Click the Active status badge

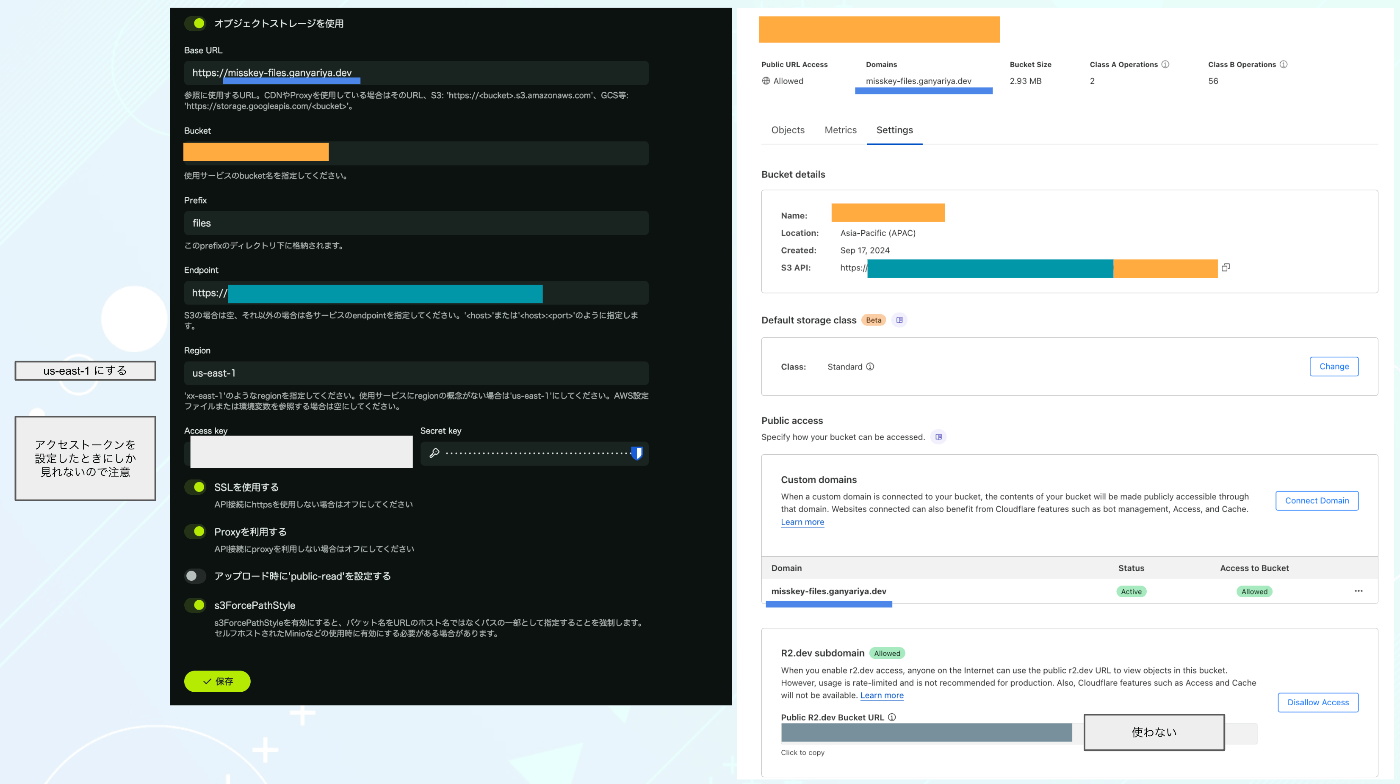pos(1131,591)
